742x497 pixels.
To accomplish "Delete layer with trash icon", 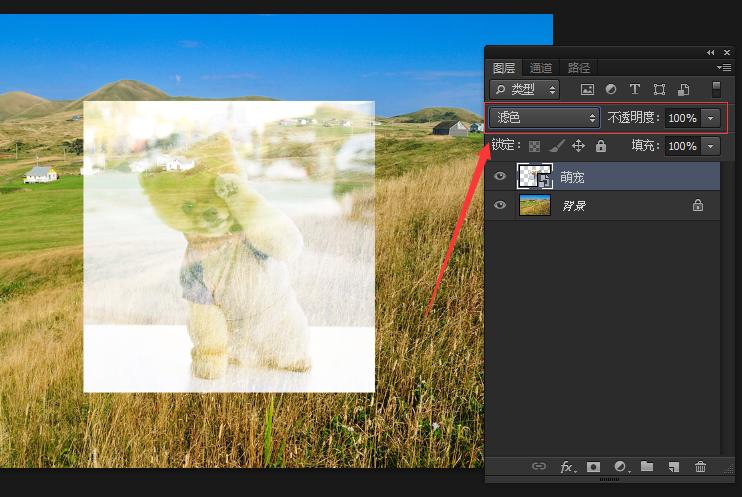I will [x=700, y=467].
